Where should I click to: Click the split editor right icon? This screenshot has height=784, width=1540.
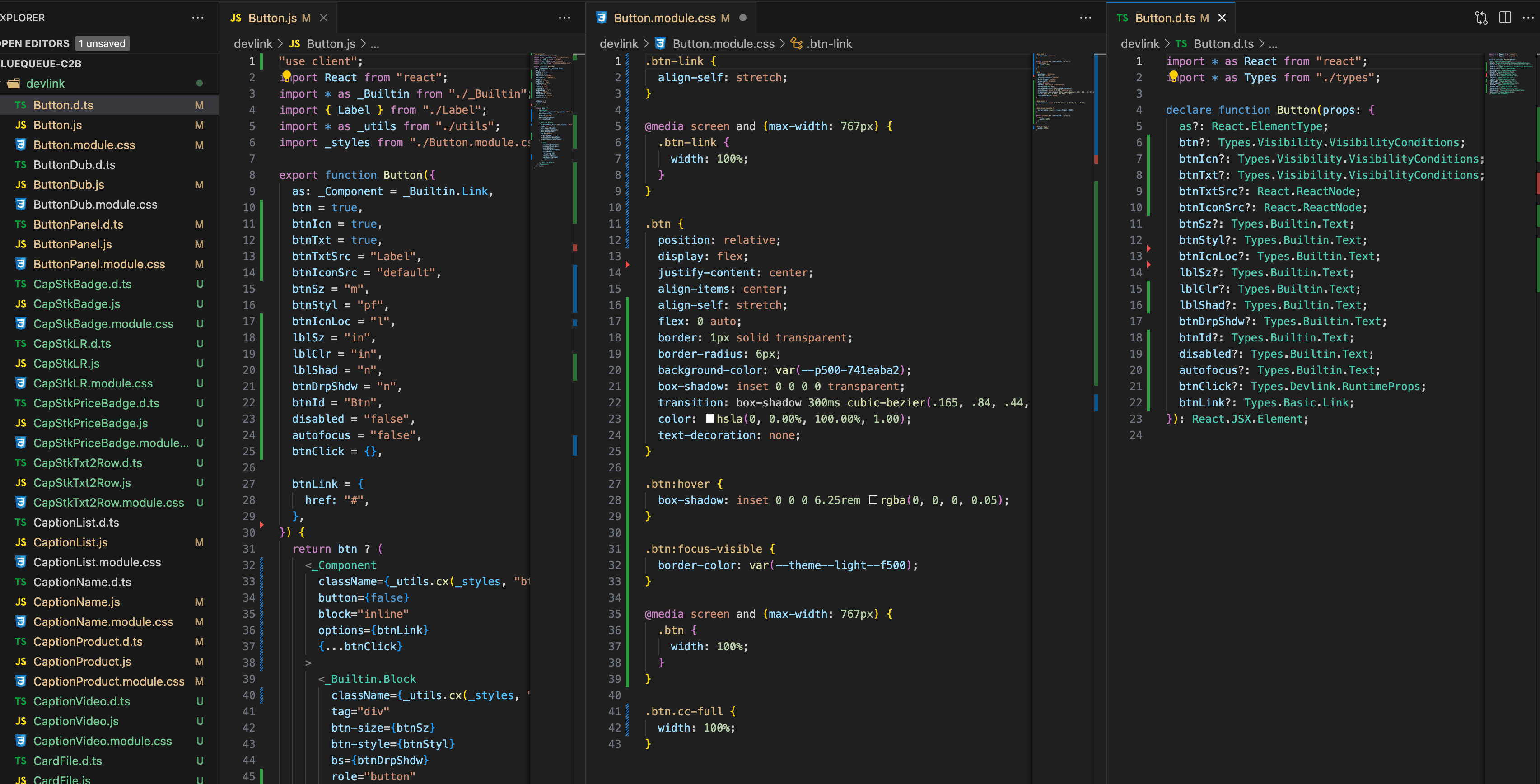[1505, 18]
